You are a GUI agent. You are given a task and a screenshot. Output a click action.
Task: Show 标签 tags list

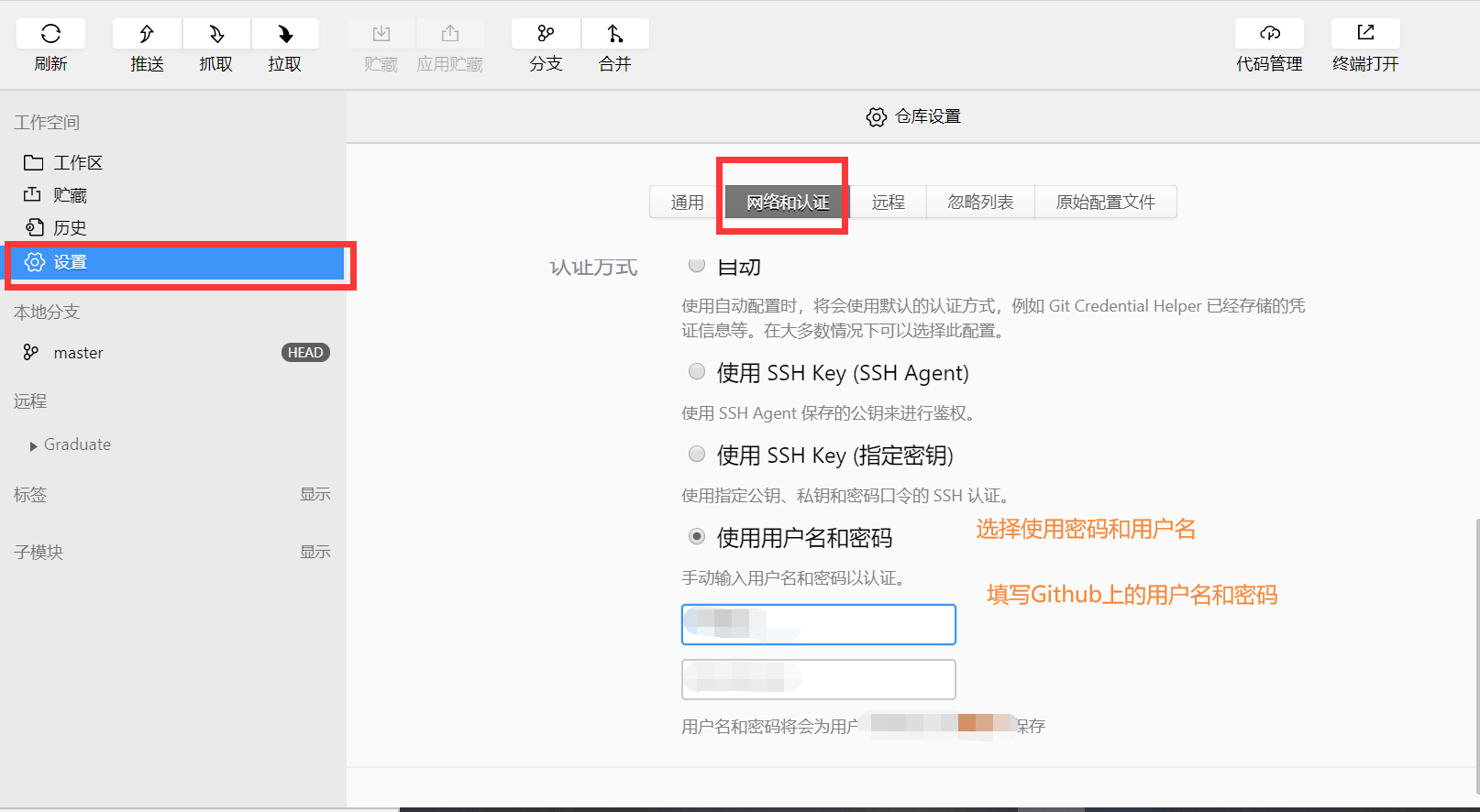pos(315,494)
